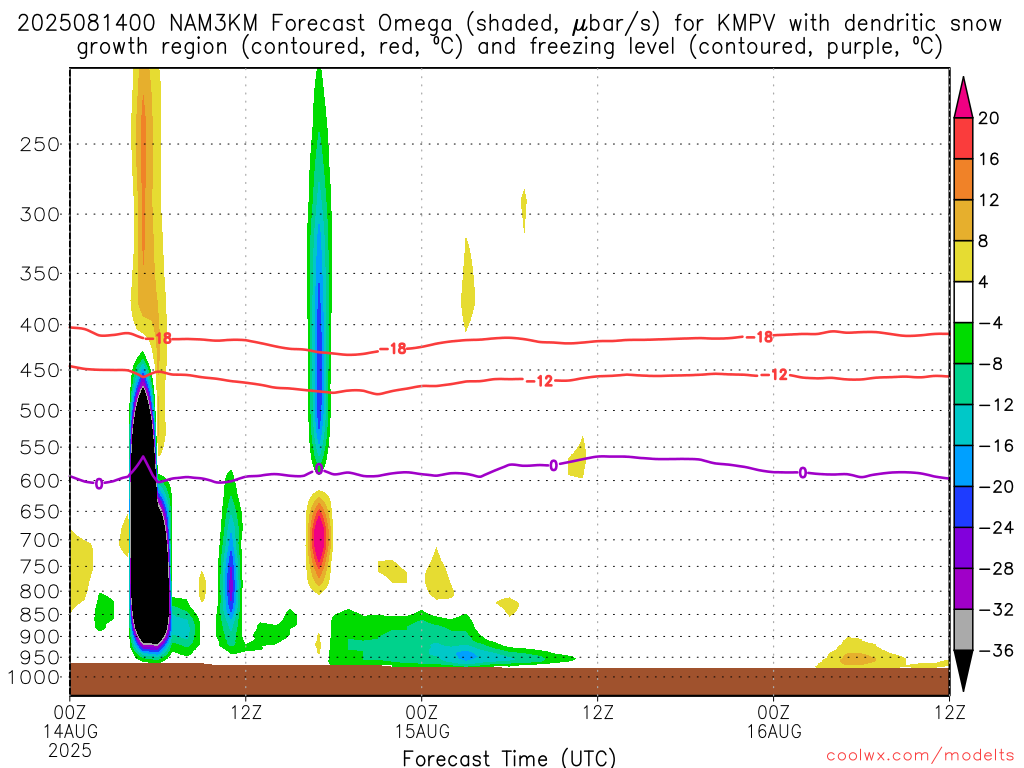Pick the gold 8 to 12 legend swatch

(x=963, y=221)
